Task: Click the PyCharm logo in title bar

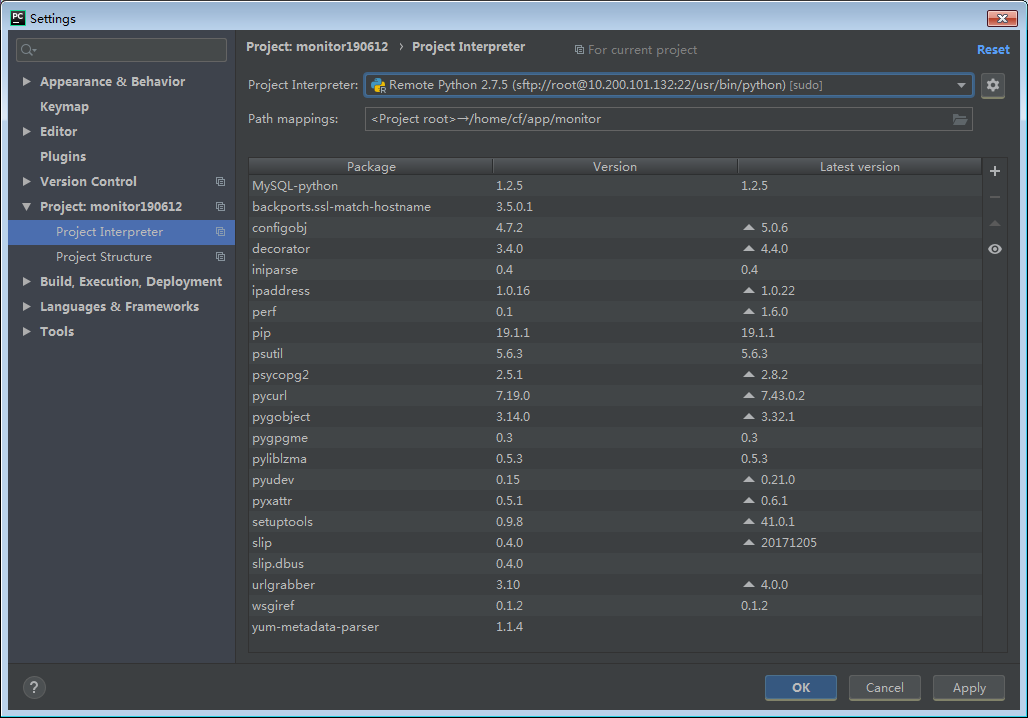Action: coord(18,18)
